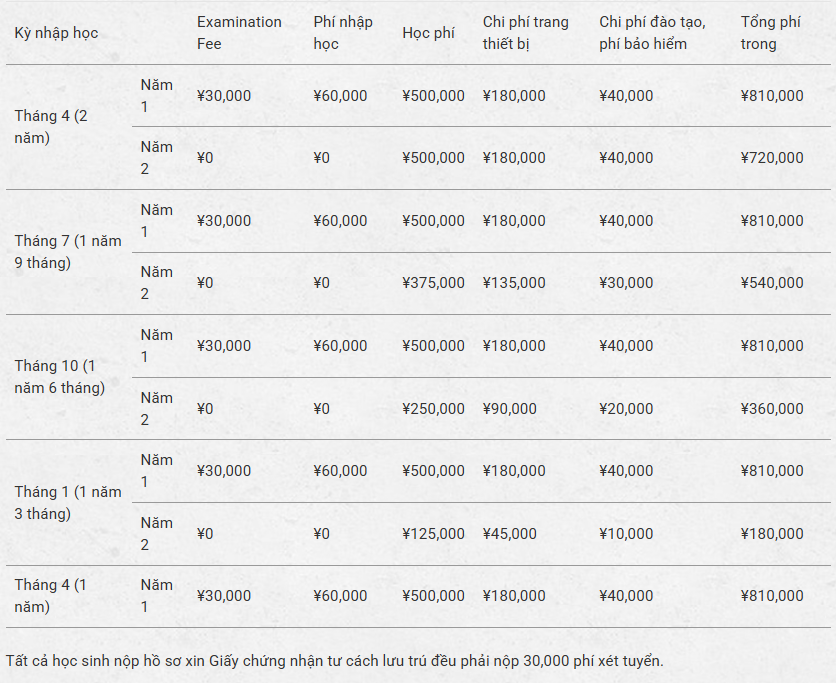
Task: Click the ¥135,000 equipment cost cell
Action: [x=514, y=283]
